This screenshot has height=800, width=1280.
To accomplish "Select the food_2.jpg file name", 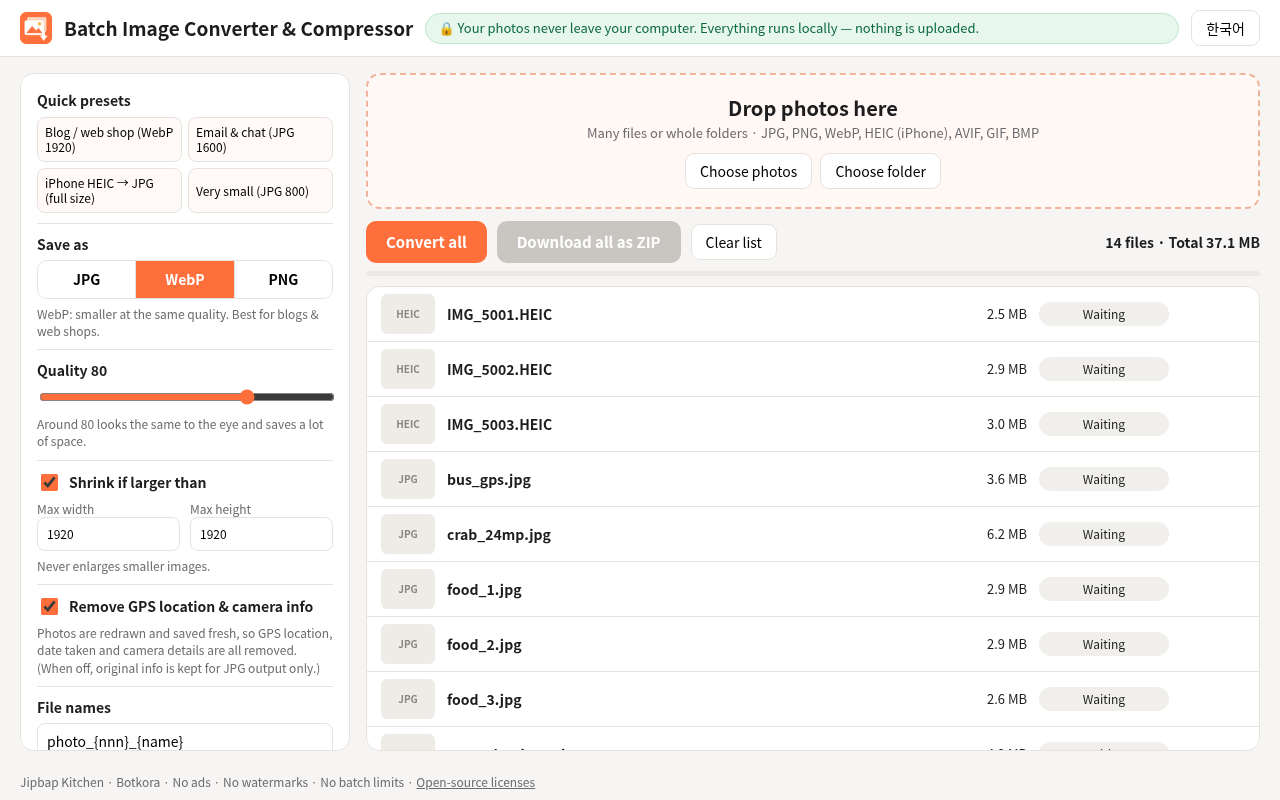I will [484, 645].
